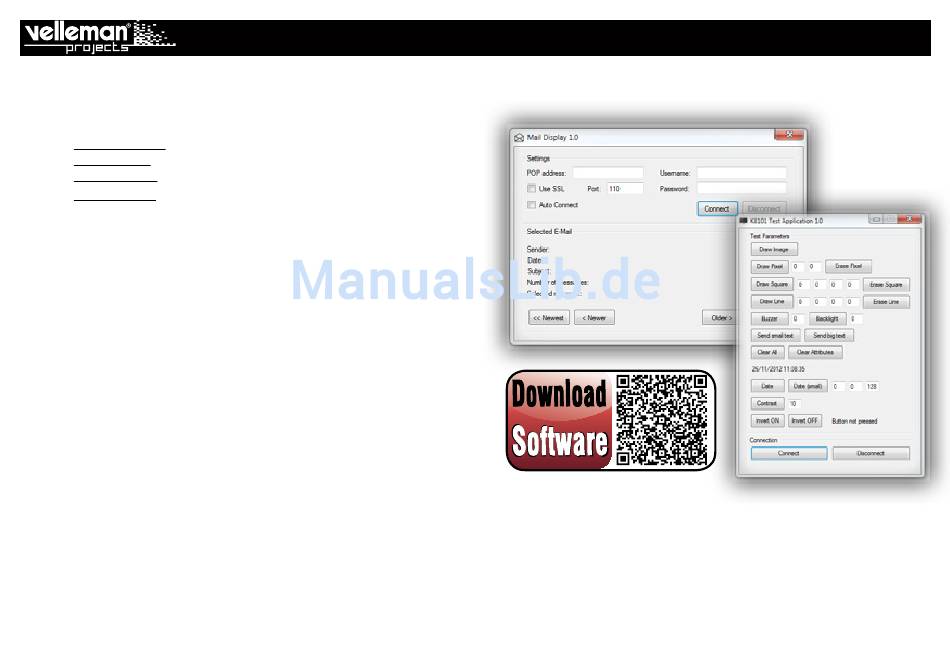Click the Draw Pixel button
The image size is (950, 665).
point(769,266)
